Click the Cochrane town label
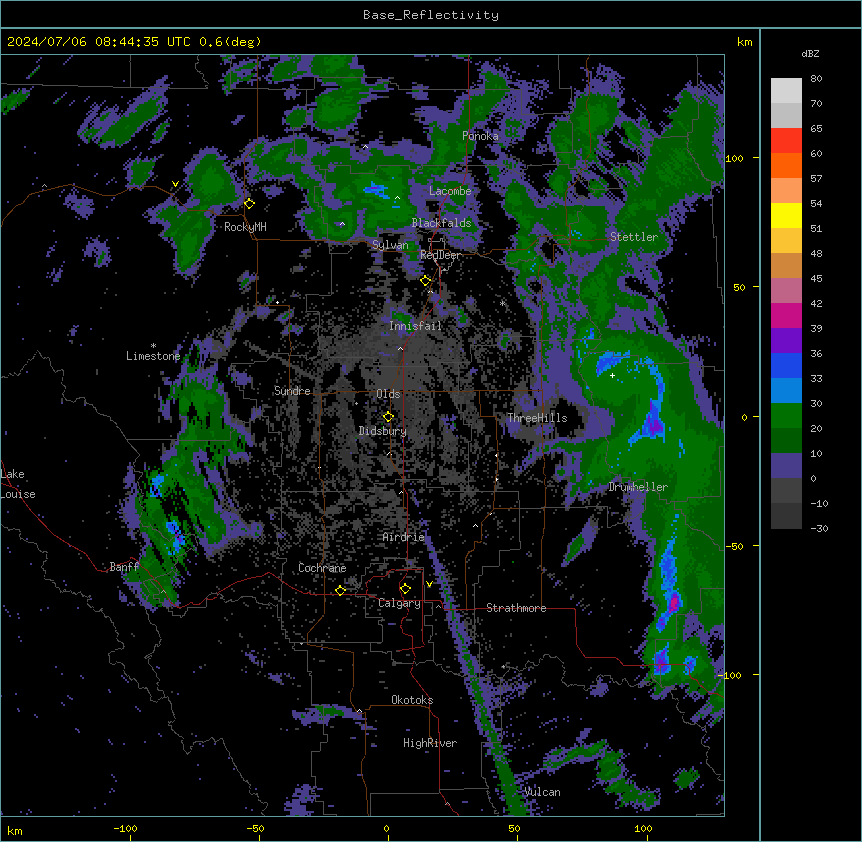 coord(322,568)
